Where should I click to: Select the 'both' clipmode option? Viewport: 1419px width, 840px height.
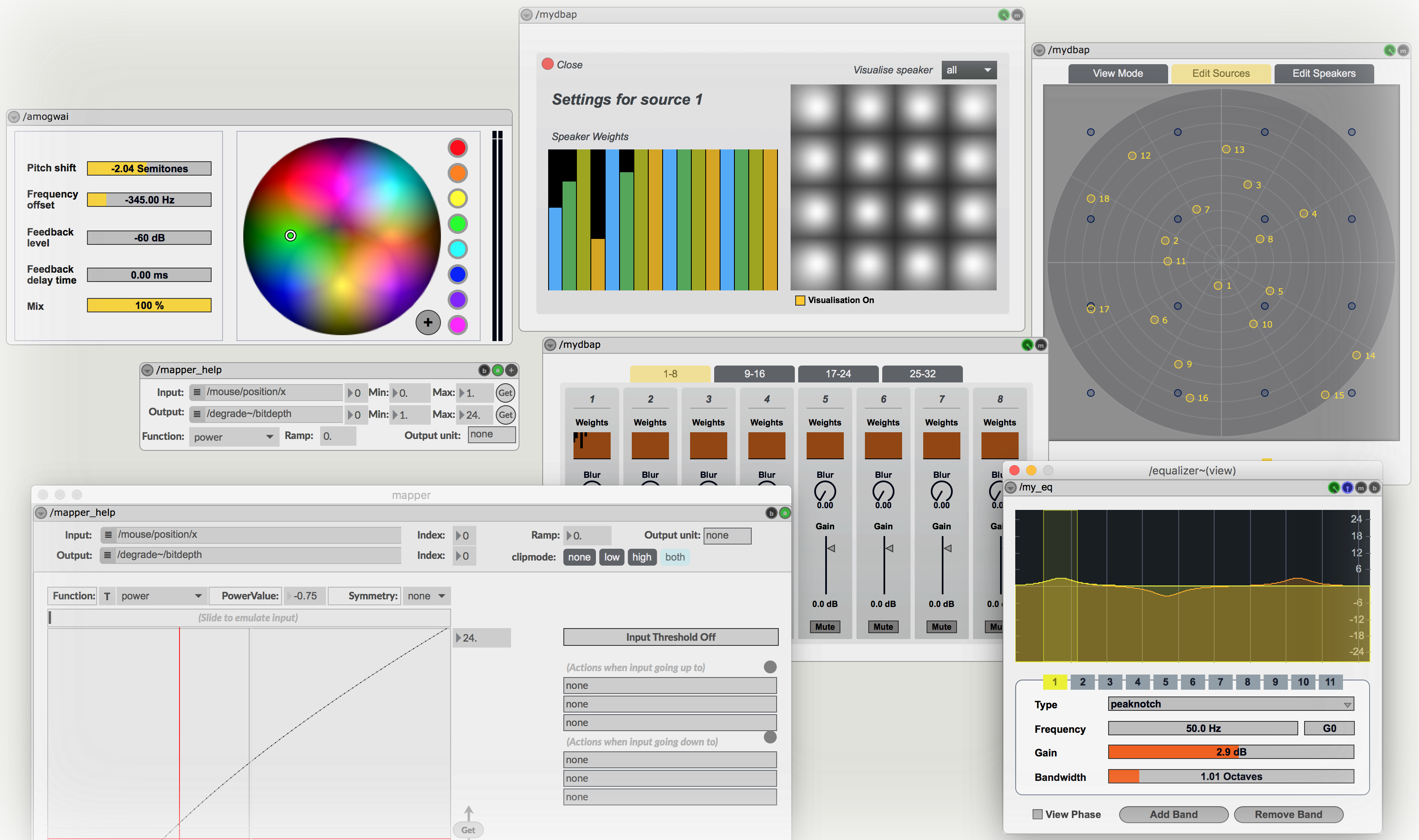[x=674, y=557]
